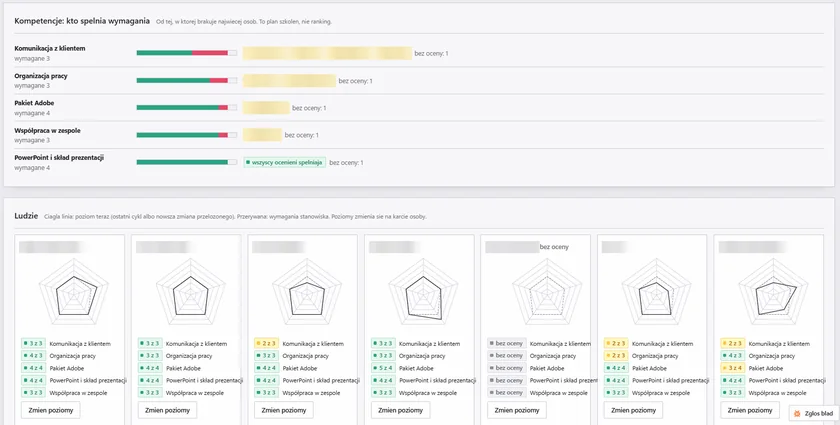840x425 pixels.
Task: Click 'bez oceny' label beside the blurred person name
Action: click(x=554, y=247)
